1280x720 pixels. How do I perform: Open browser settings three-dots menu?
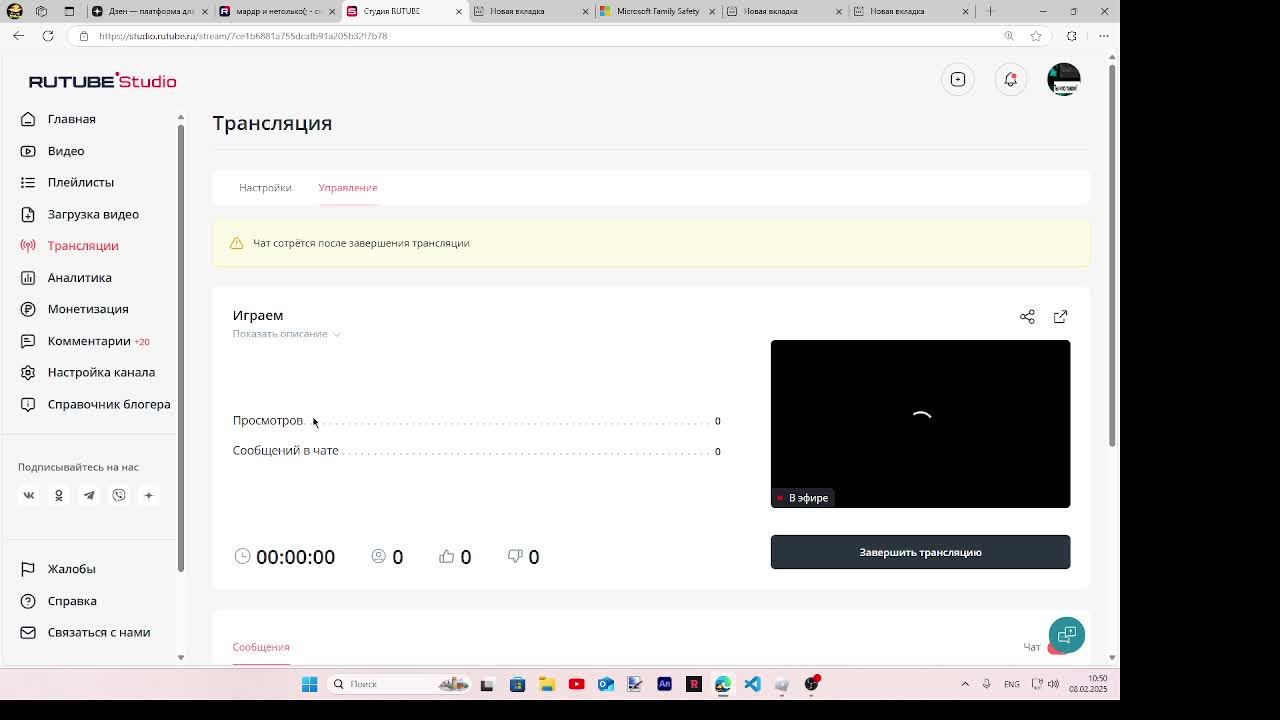click(x=1104, y=36)
